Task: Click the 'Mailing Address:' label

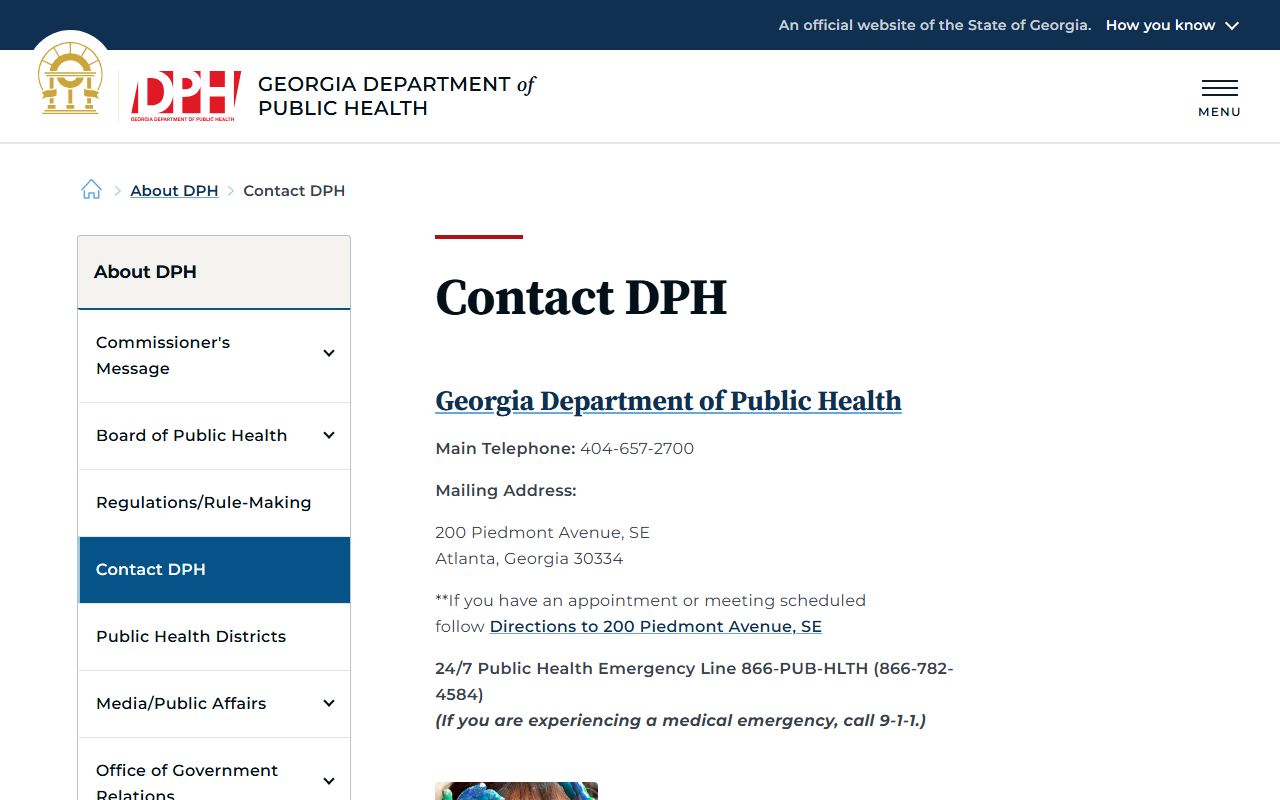Action: (506, 491)
